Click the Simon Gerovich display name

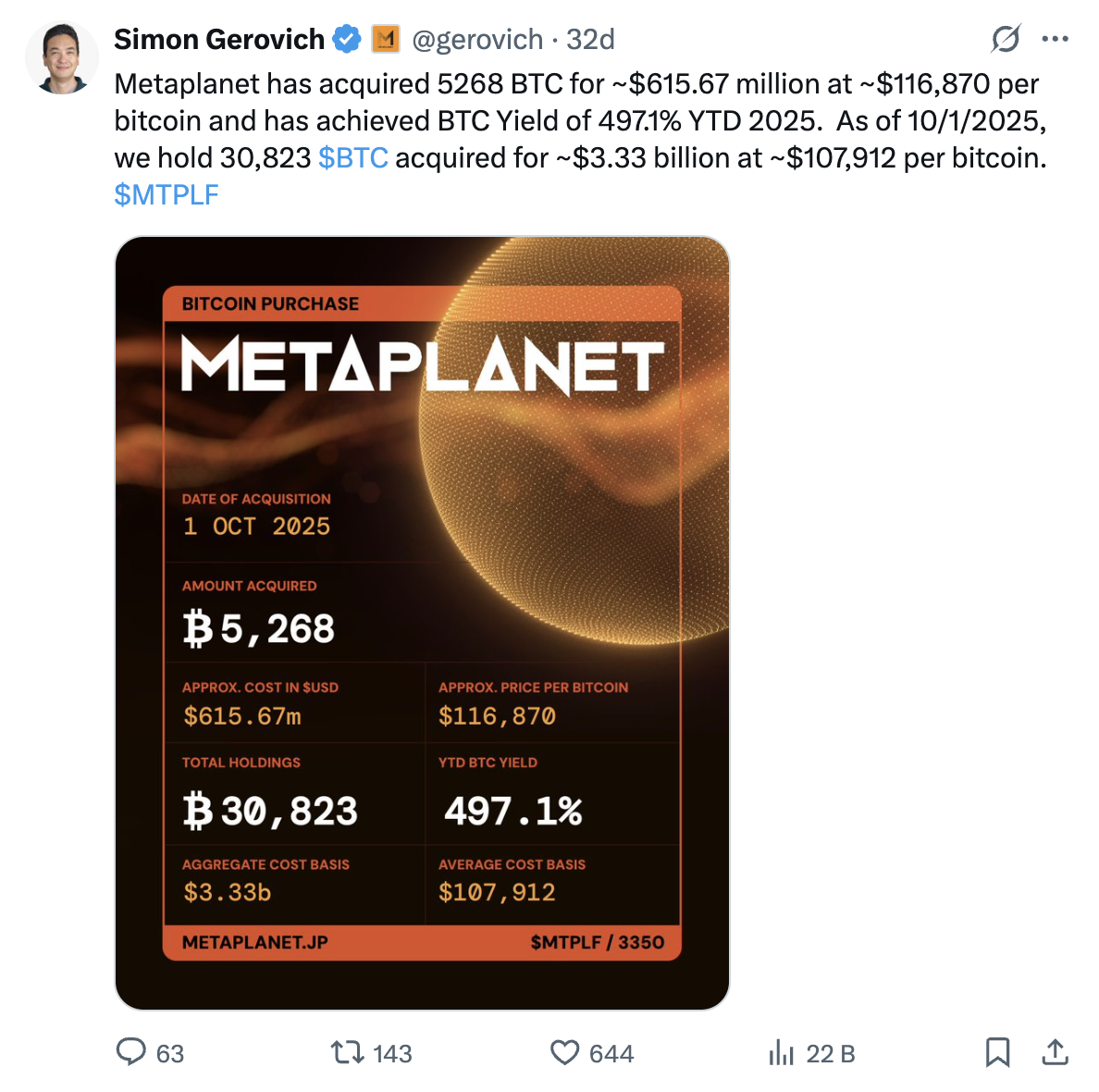tap(218, 40)
